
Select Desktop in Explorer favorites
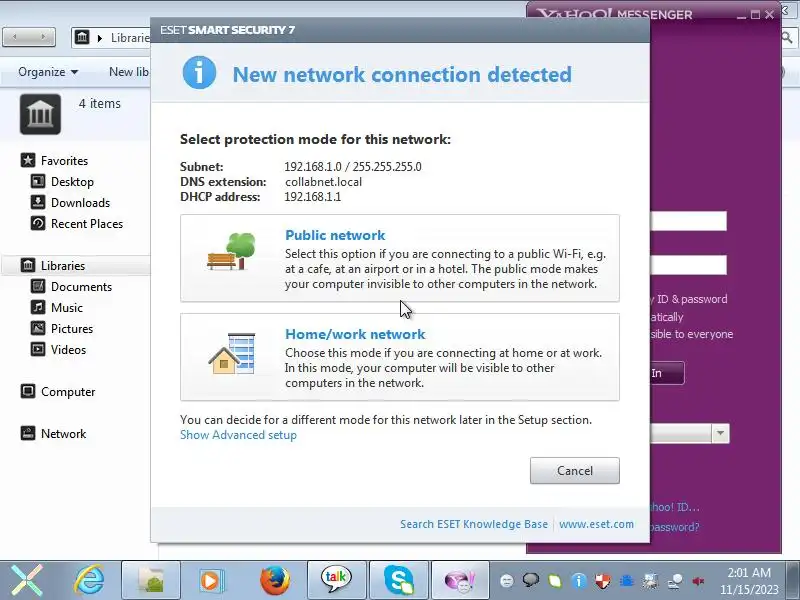[x=72, y=182]
